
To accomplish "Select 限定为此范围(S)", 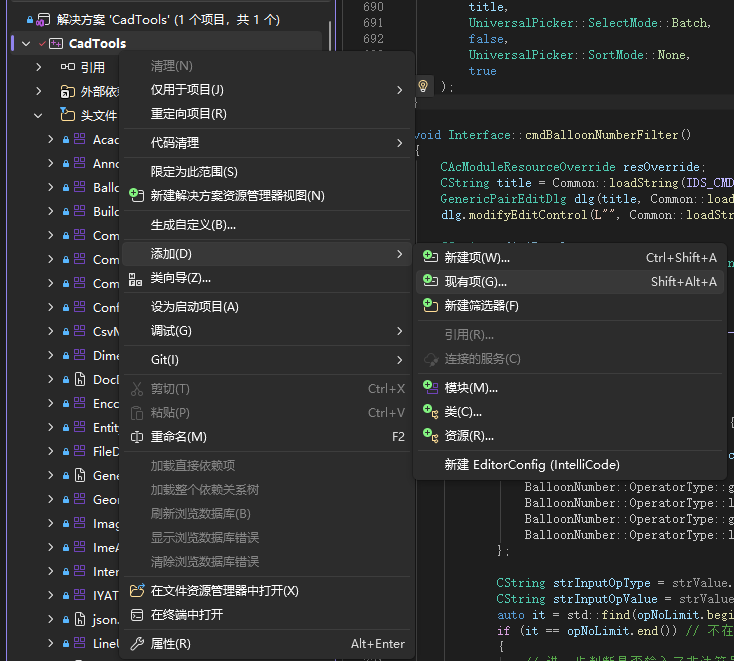I will coord(267,172).
